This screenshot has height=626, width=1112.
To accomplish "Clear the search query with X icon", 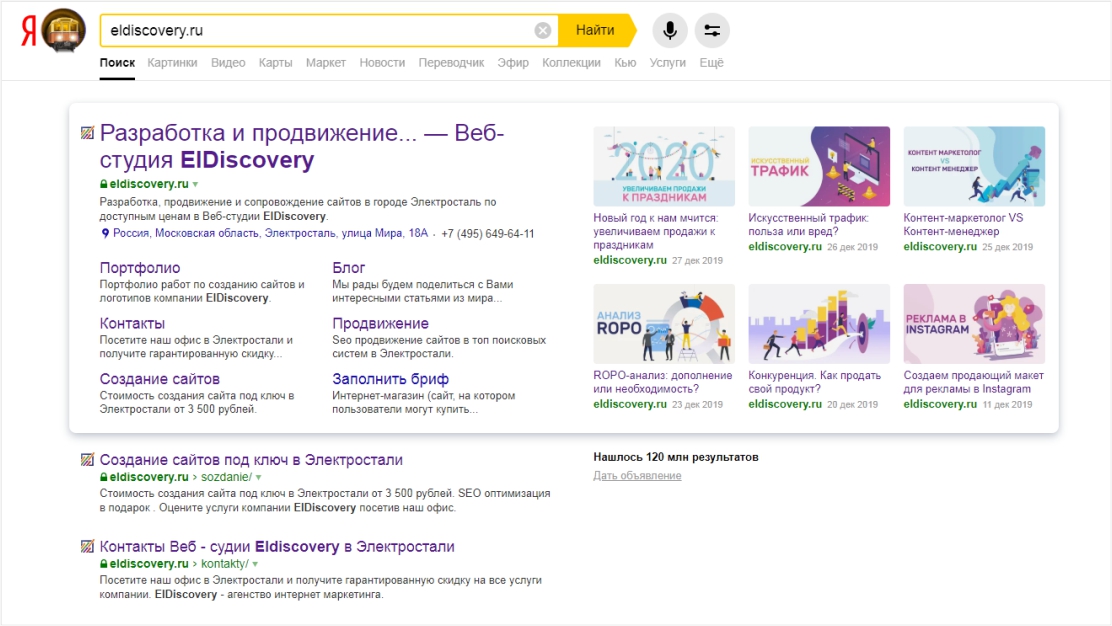I will (543, 30).
